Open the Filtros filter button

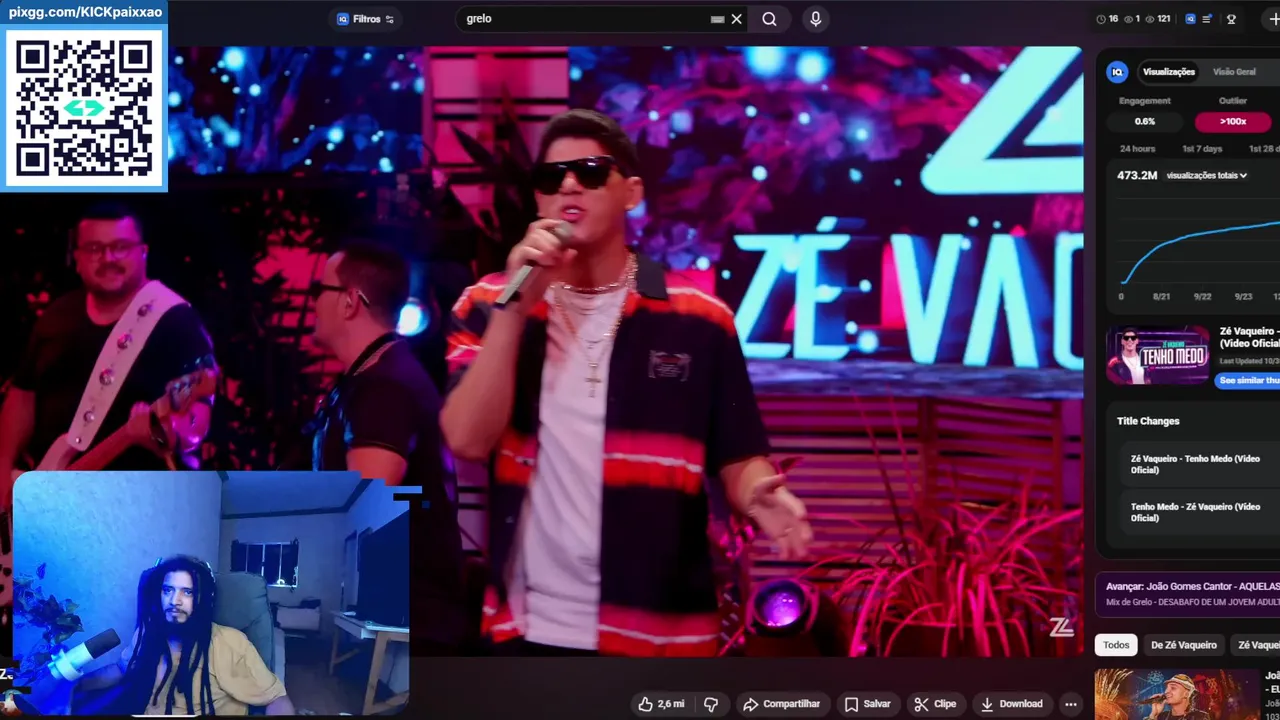365,19
